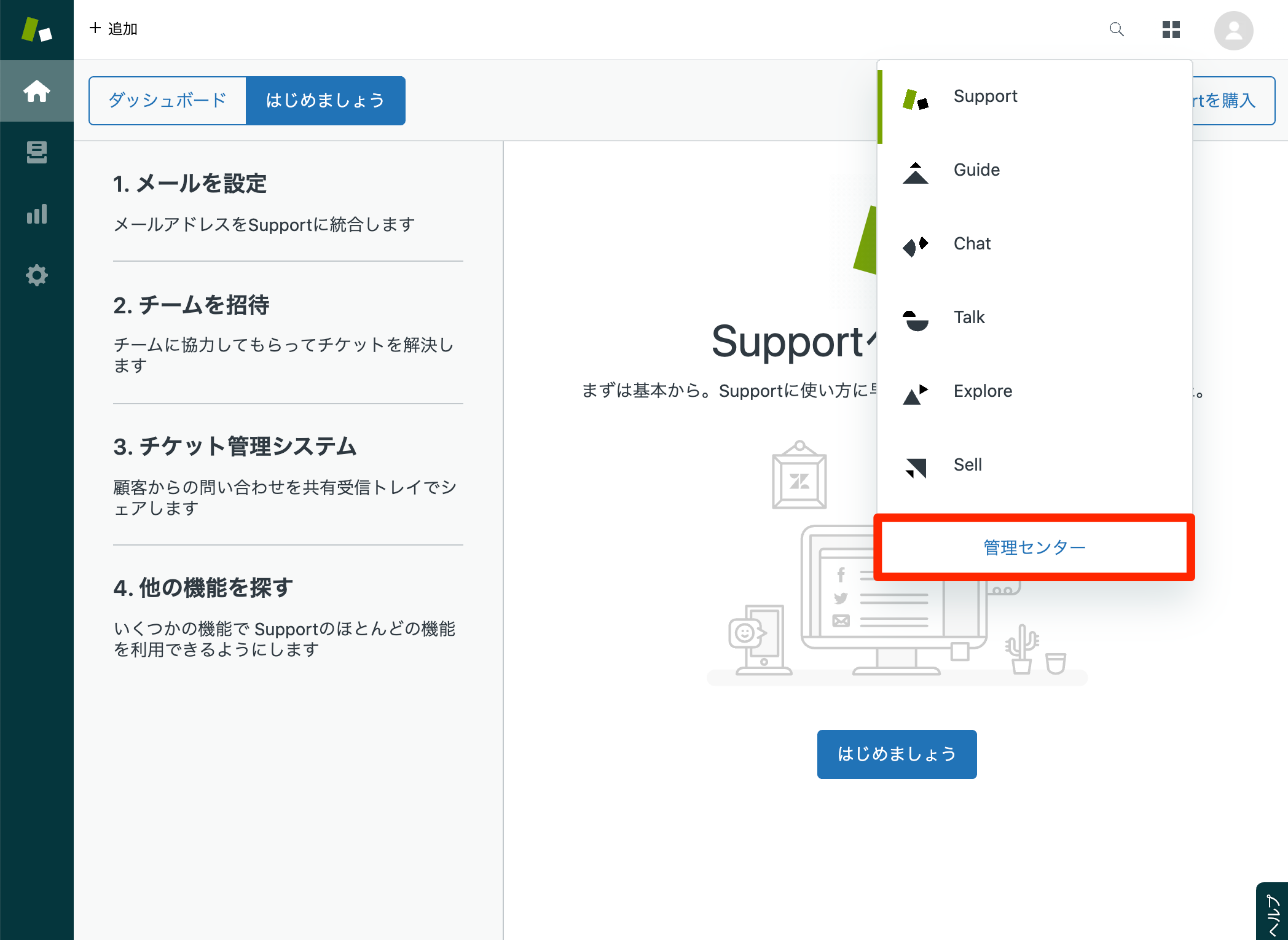The width and height of the screenshot is (1288, 940).
Task: Open step 2. チームを招待
Action: (x=191, y=305)
